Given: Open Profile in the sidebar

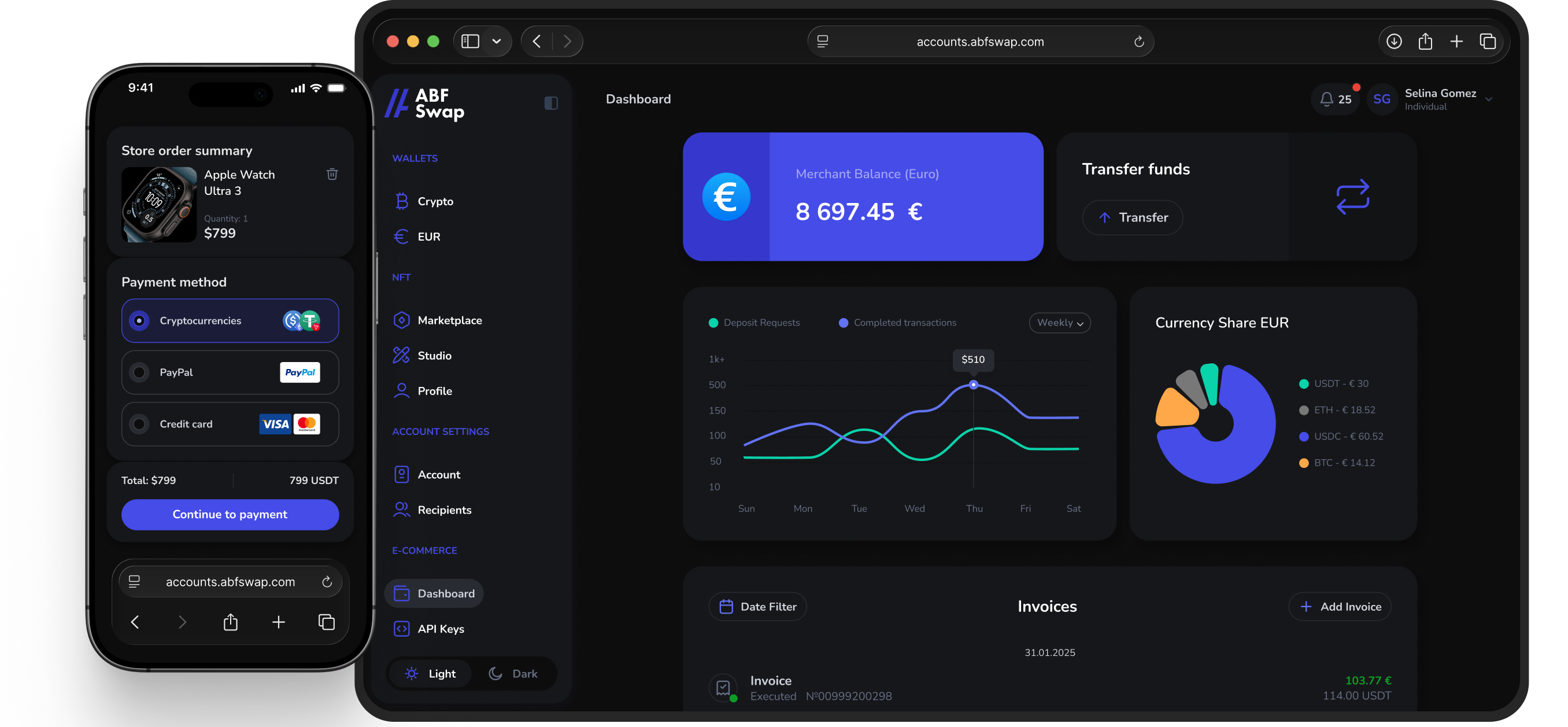Looking at the screenshot, I should pos(423,391).
